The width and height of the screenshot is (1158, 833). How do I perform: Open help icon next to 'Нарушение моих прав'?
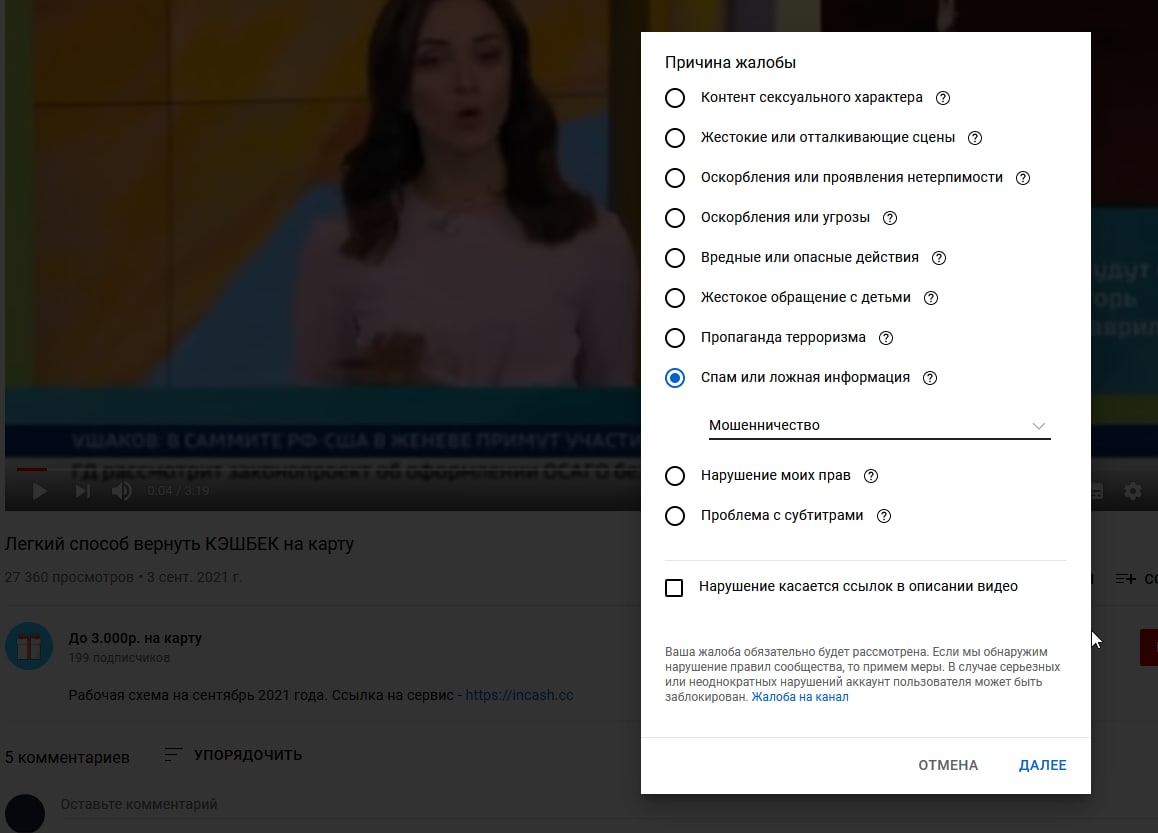pyautogui.click(x=871, y=476)
